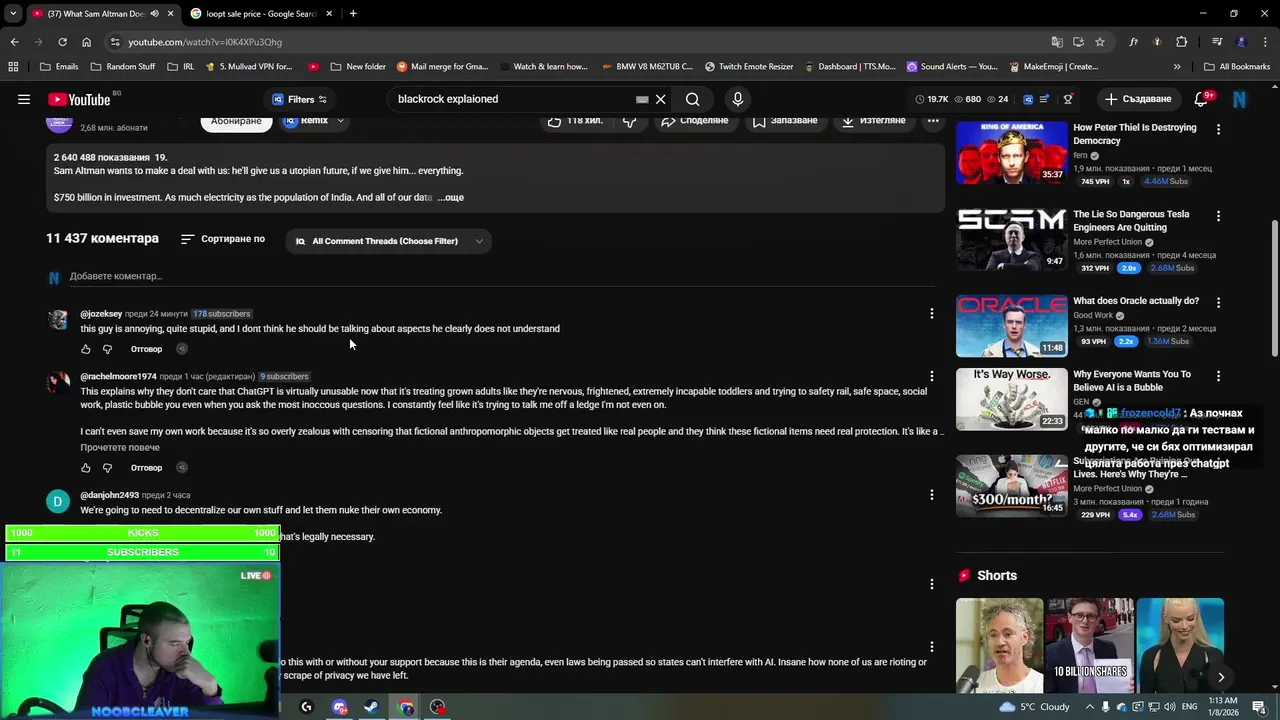Dislike the comment by @rachelmoore1974
This screenshot has width=1280, height=720.
(108, 467)
